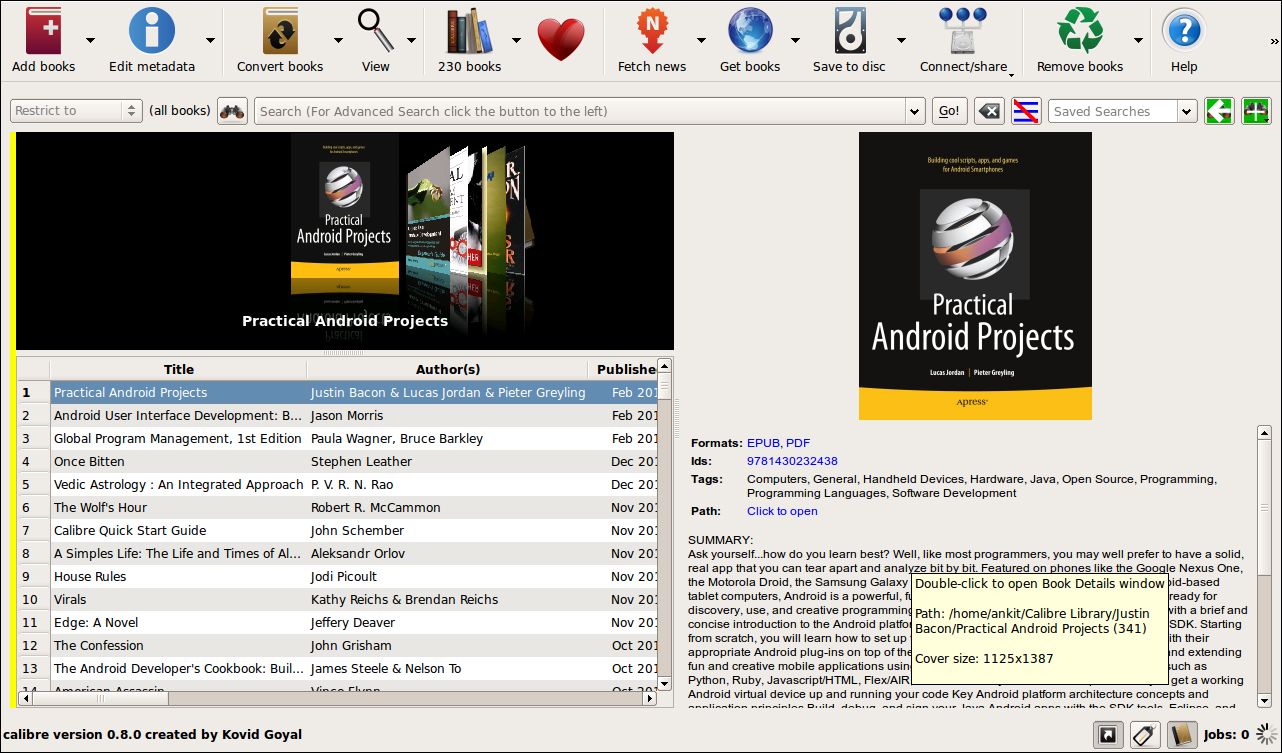Expand Add books dropdown arrow
The image size is (1282, 753).
[91, 41]
